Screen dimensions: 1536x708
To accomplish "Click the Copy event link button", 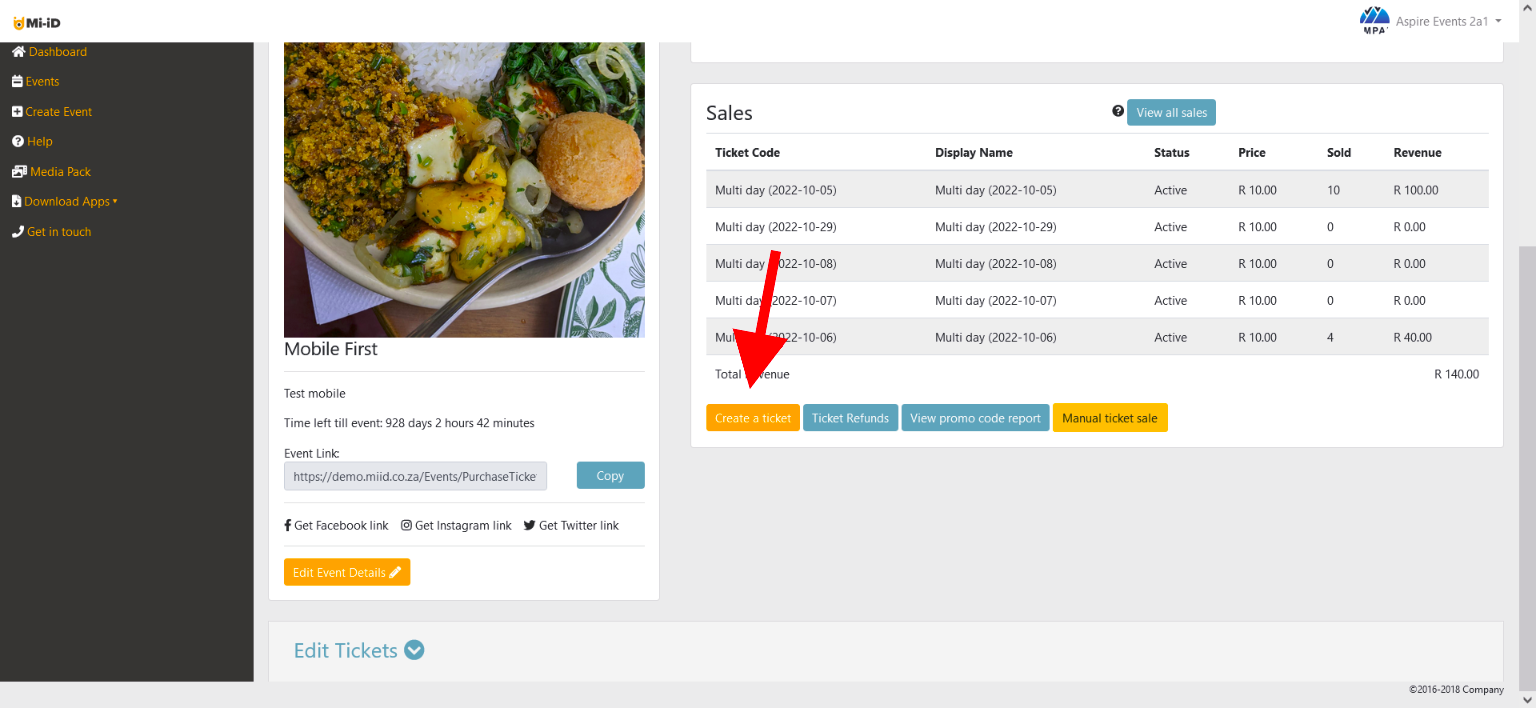I will pos(610,476).
